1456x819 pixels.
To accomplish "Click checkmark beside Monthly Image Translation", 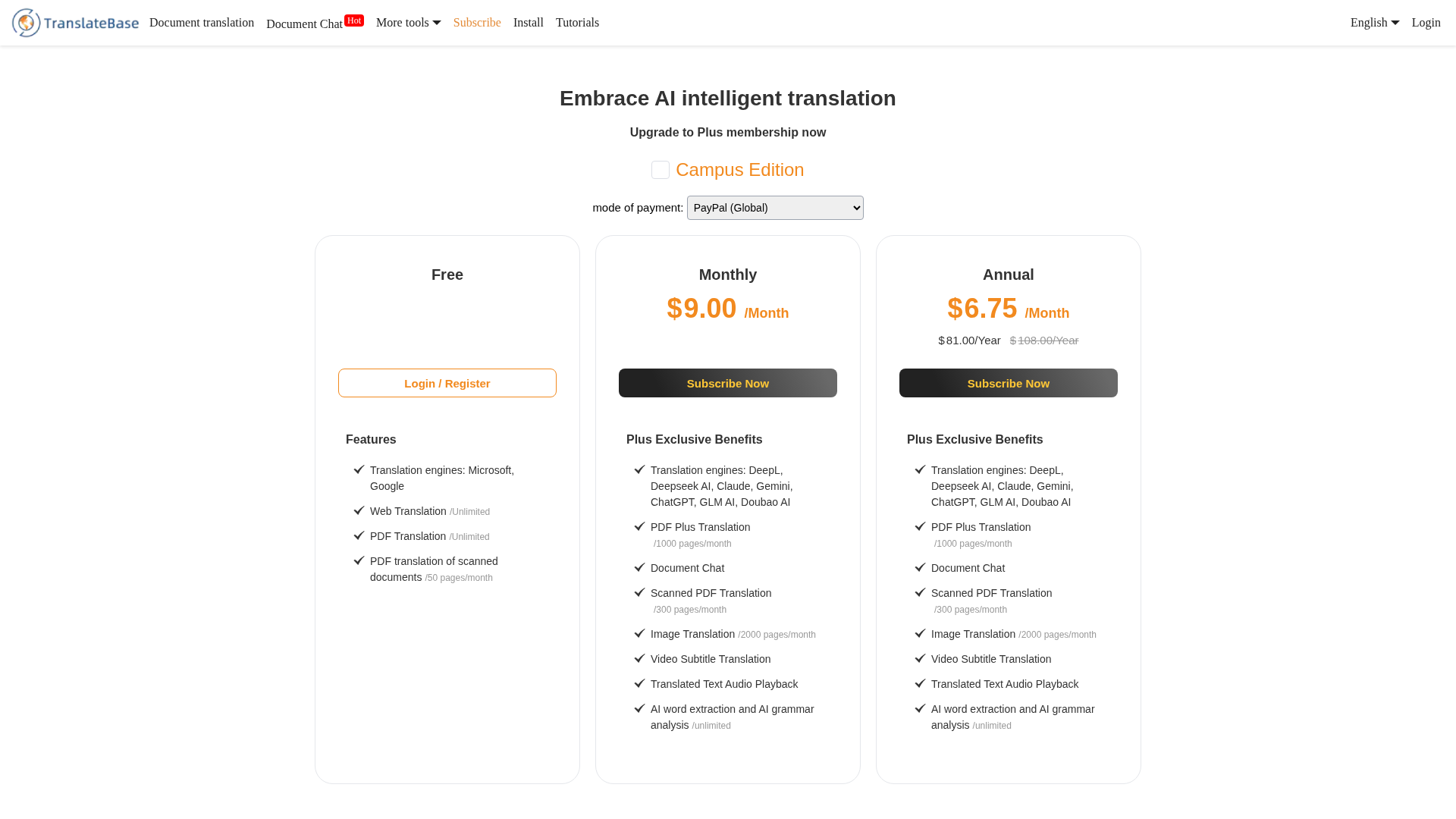I will (x=640, y=633).
